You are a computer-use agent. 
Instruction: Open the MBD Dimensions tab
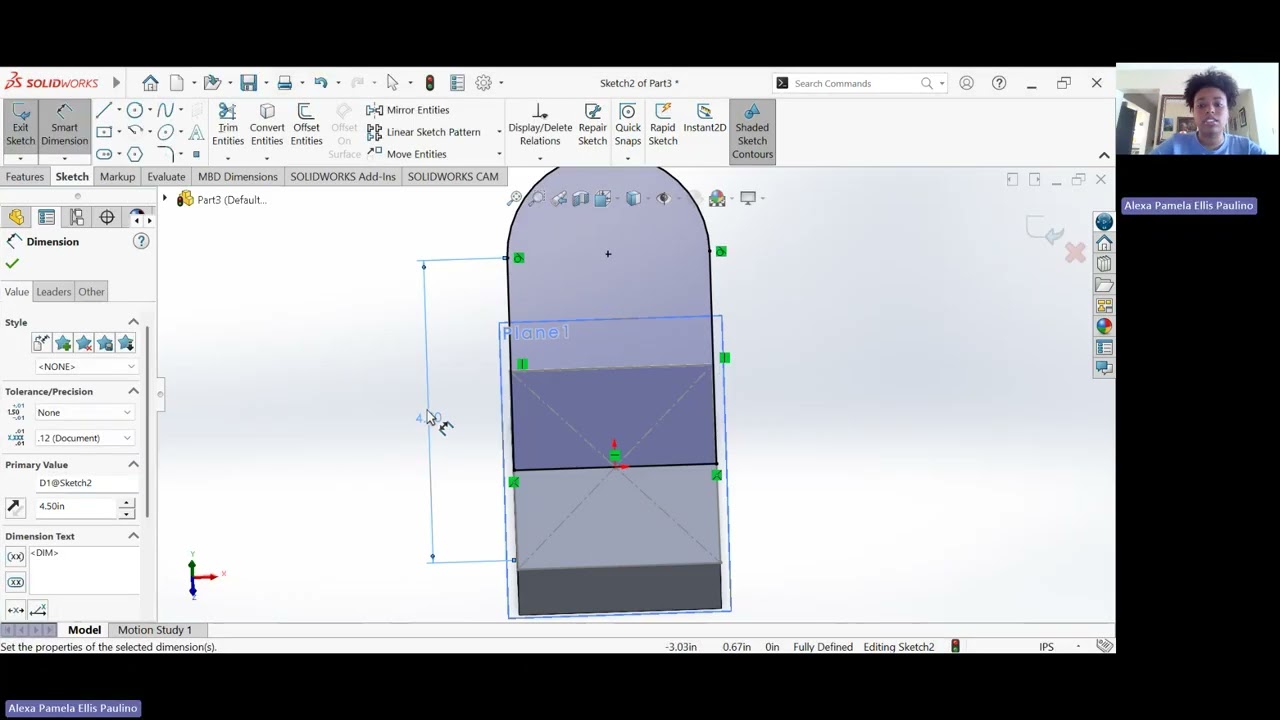click(238, 177)
